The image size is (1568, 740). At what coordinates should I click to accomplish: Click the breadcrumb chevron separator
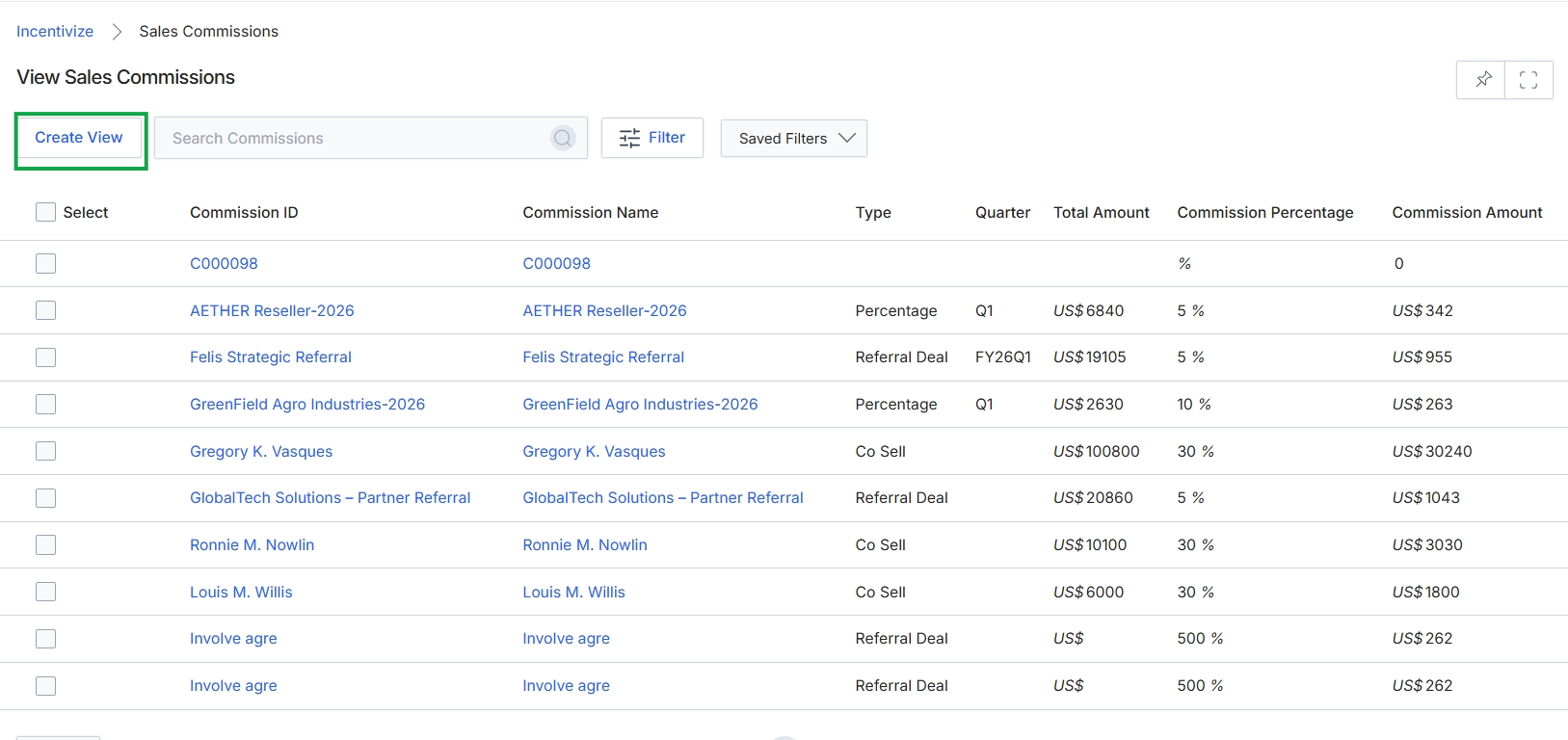[117, 32]
